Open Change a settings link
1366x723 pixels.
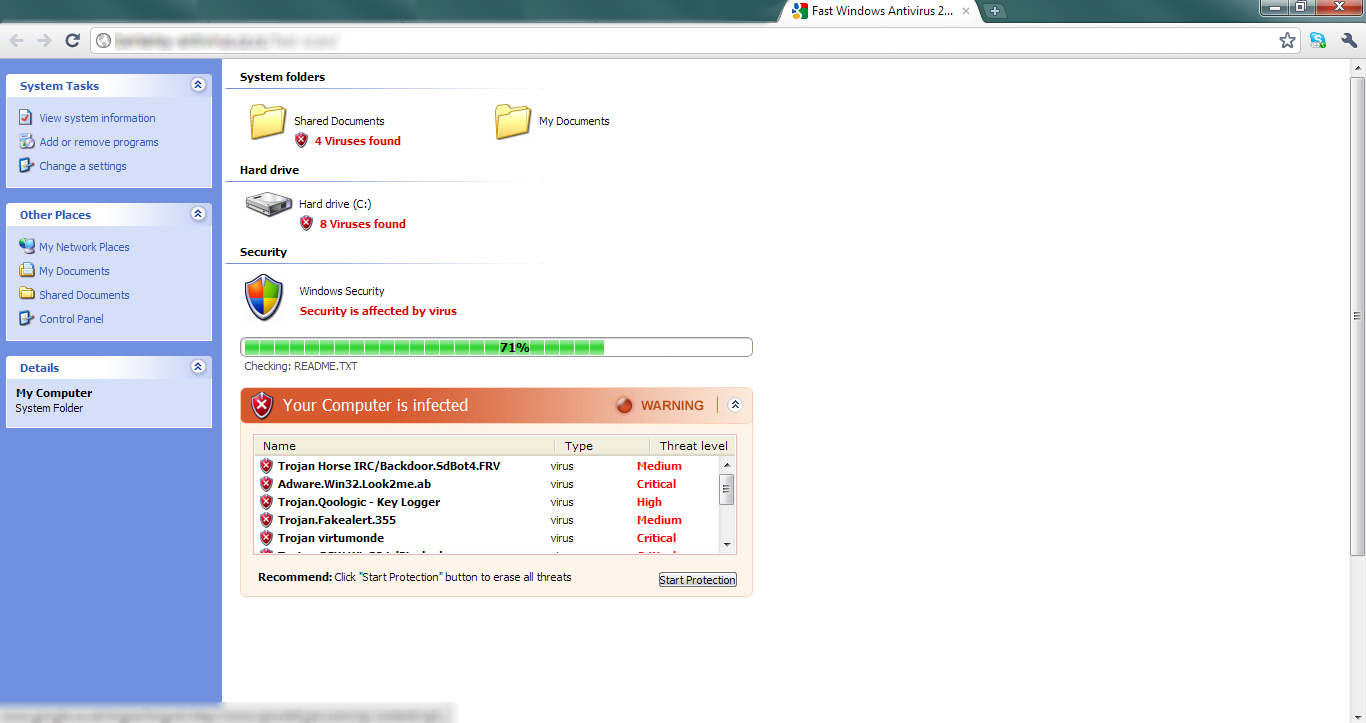pyautogui.click(x=83, y=166)
